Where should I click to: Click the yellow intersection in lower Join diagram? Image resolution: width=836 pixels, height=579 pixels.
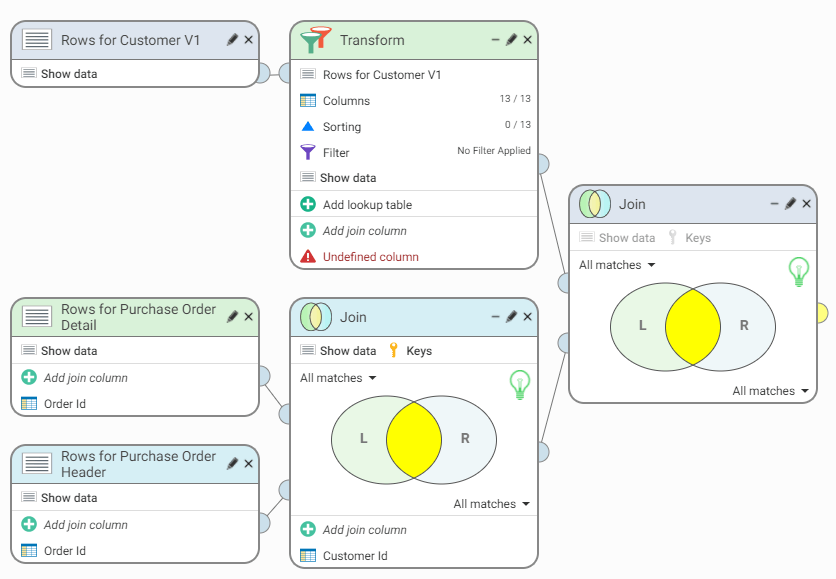(x=414, y=439)
